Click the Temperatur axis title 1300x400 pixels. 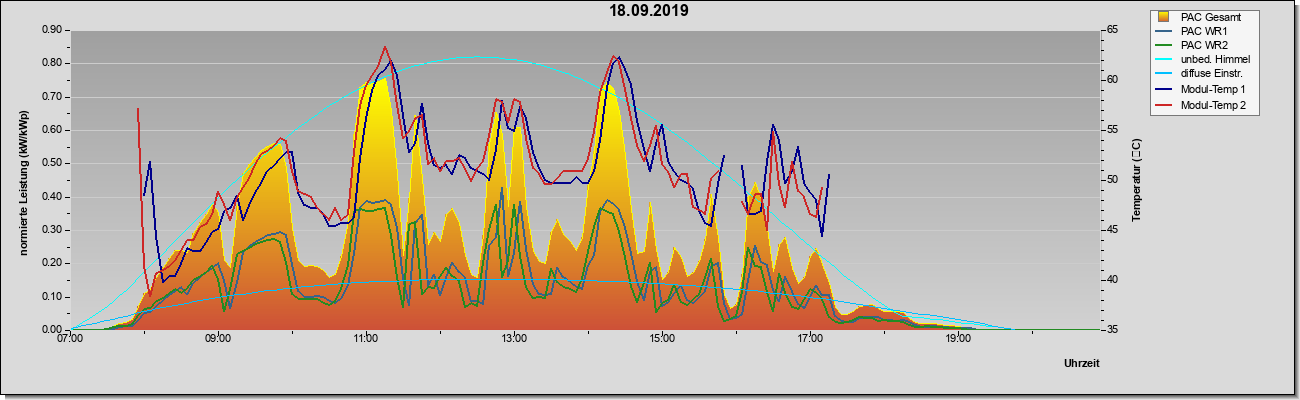1136,180
